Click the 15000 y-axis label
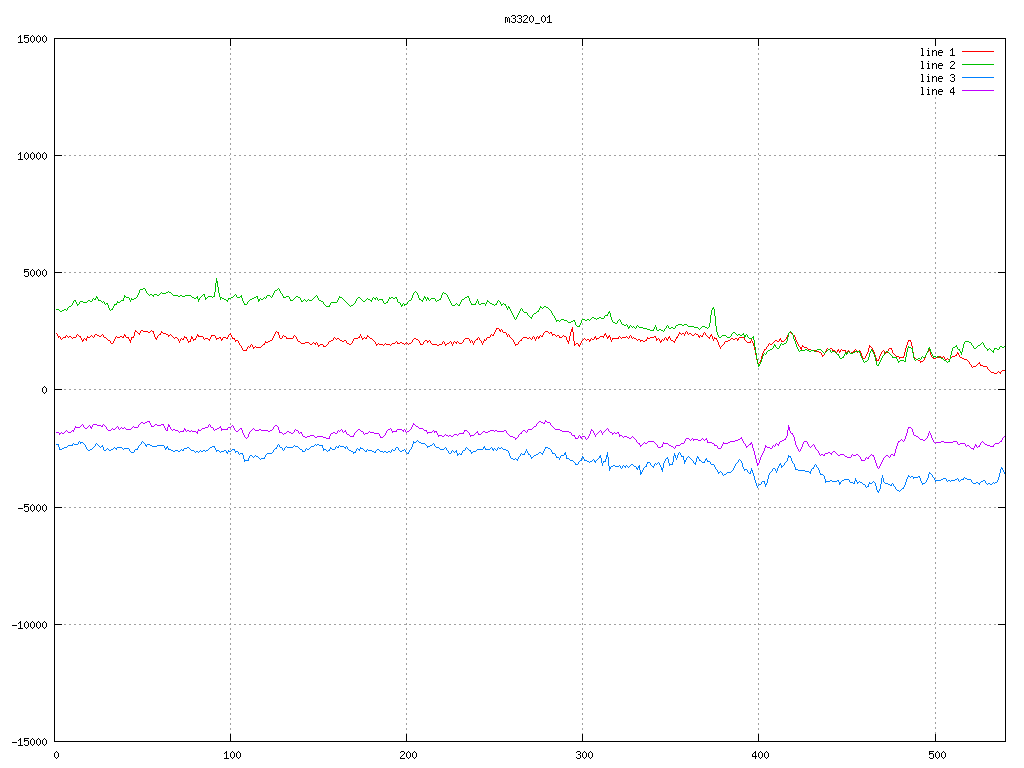1024x768 pixels. [x=32, y=39]
